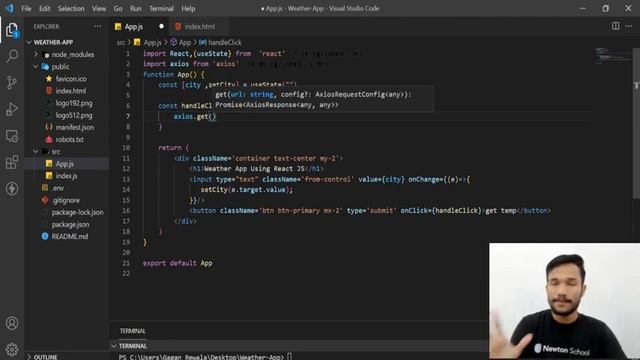The image size is (640, 360).
Task: Open the Source Control view
Action: [x=12, y=82]
